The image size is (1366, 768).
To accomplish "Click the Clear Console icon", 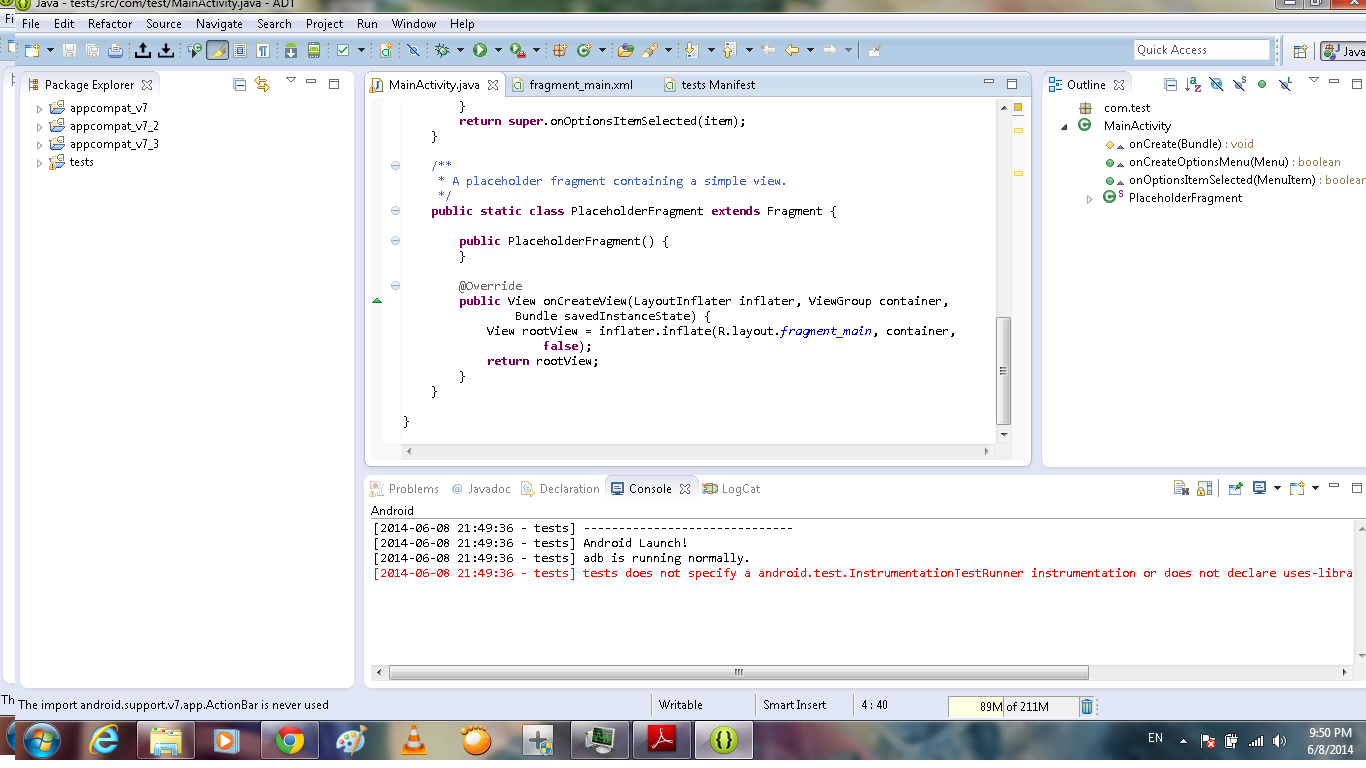I will 1181,489.
